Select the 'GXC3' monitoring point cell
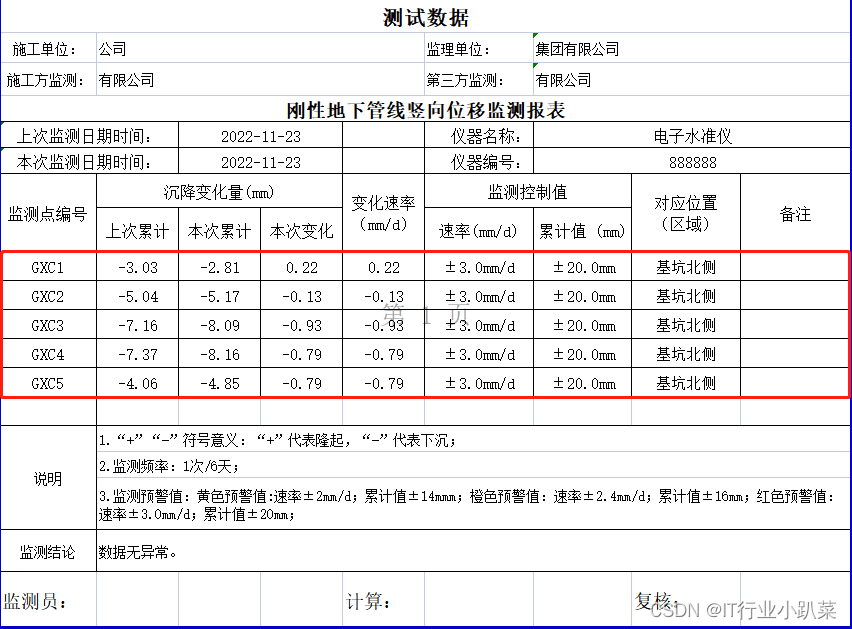The height and width of the screenshot is (629, 852). pos(48,325)
